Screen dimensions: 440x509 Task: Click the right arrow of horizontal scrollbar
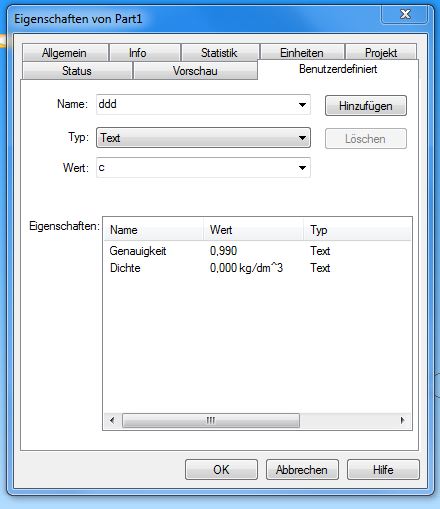402,420
